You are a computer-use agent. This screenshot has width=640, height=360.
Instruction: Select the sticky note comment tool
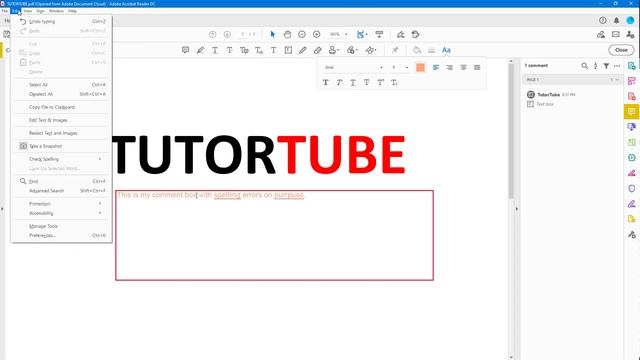(x=185, y=50)
